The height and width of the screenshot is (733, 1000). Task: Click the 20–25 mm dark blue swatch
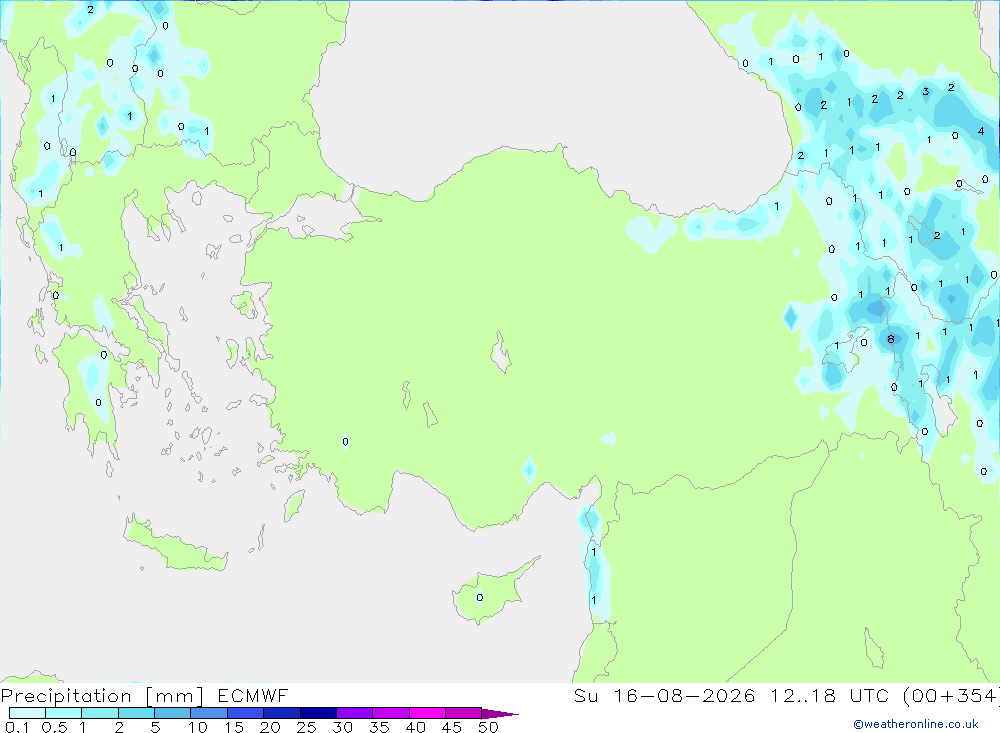pos(281,713)
